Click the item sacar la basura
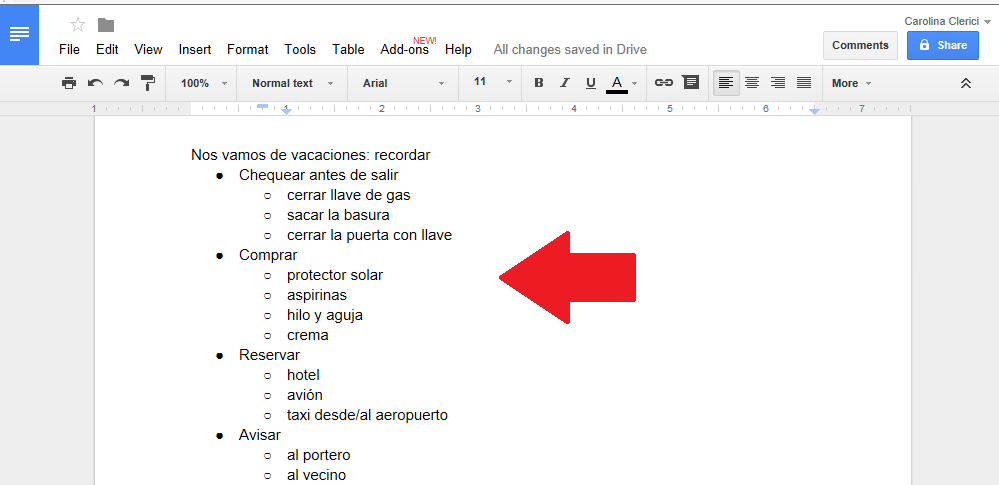999x485 pixels. (x=338, y=215)
